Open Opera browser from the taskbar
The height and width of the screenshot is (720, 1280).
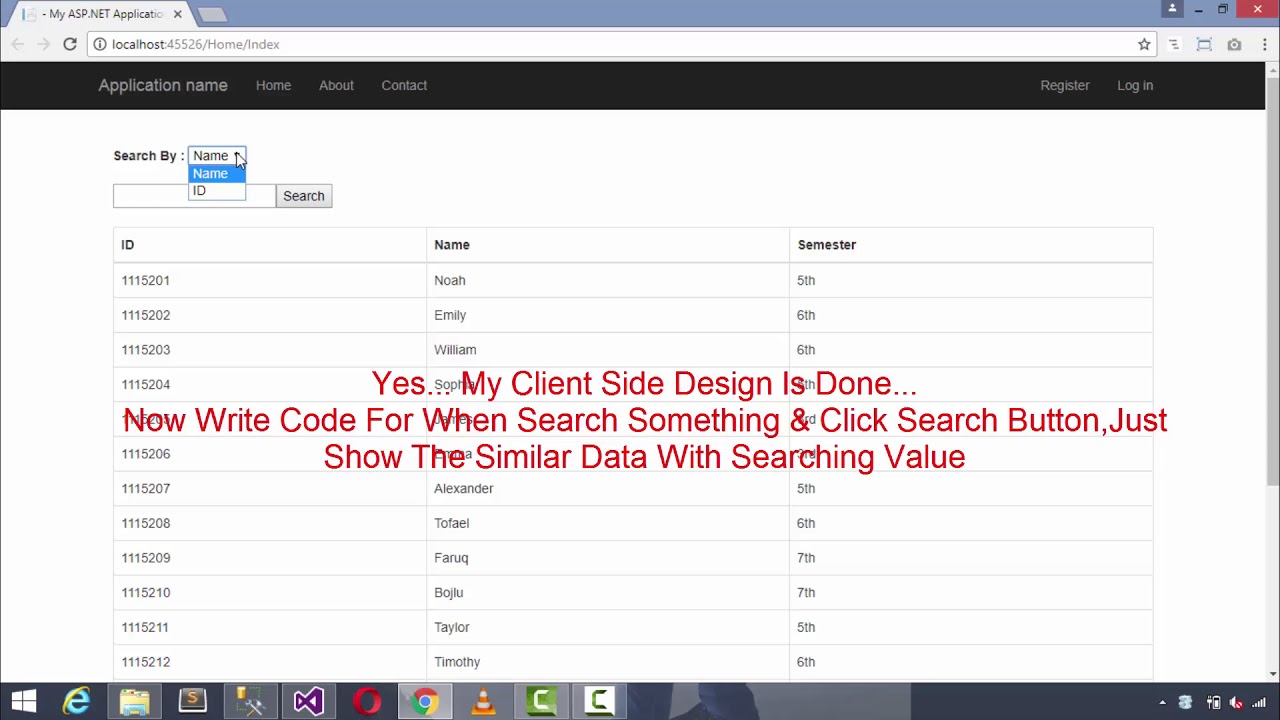pyautogui.click(x=367, y=701)
